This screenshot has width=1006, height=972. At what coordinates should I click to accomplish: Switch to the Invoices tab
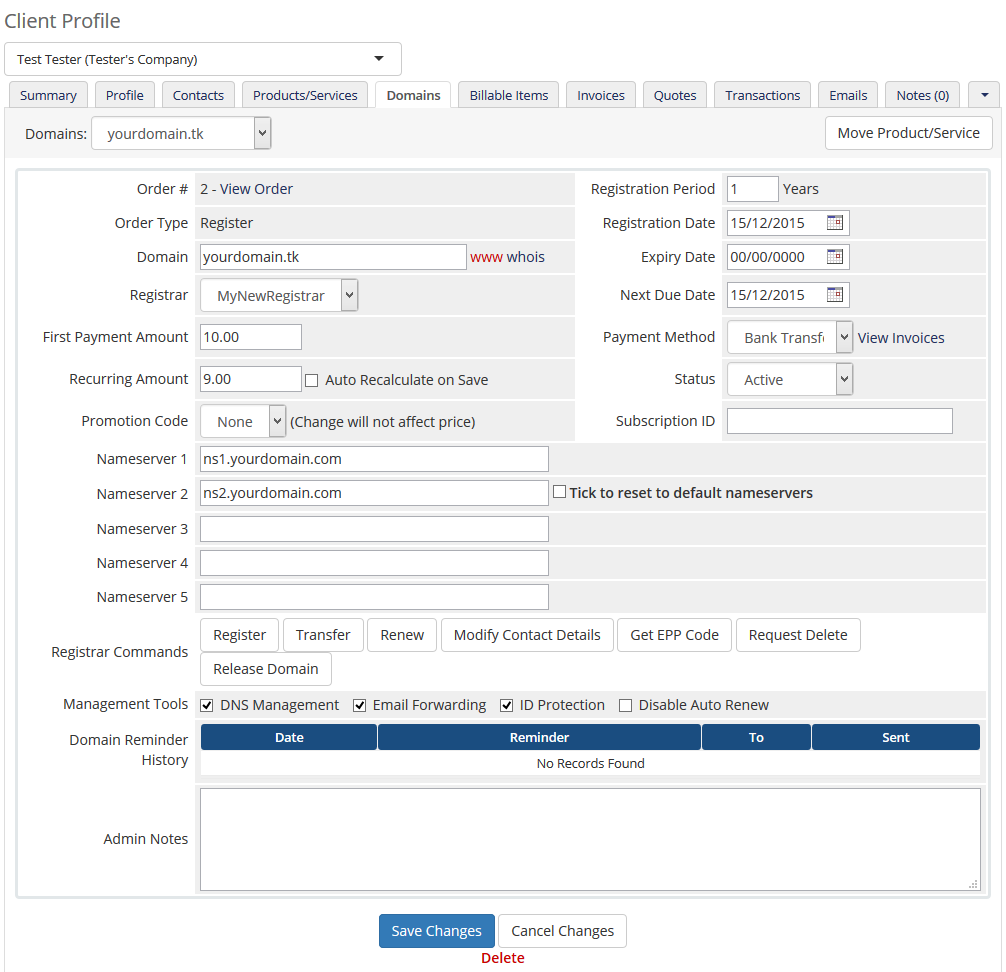[601, 95]
